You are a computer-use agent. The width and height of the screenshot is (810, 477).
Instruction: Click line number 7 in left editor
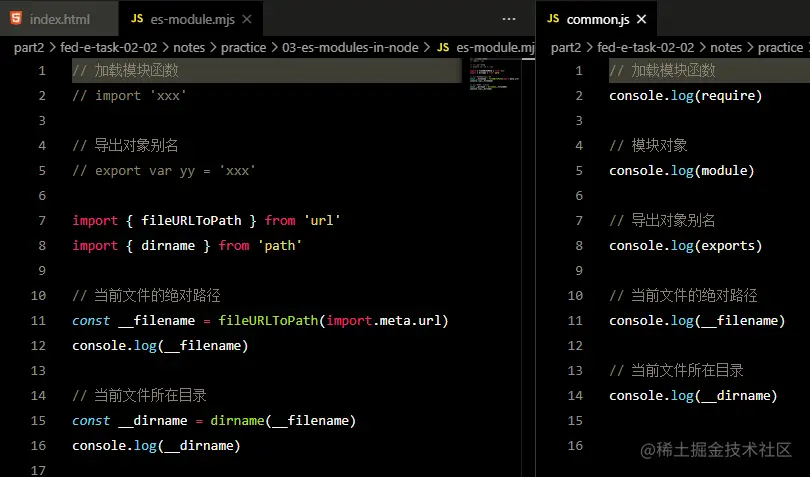(x=42, y=221)
